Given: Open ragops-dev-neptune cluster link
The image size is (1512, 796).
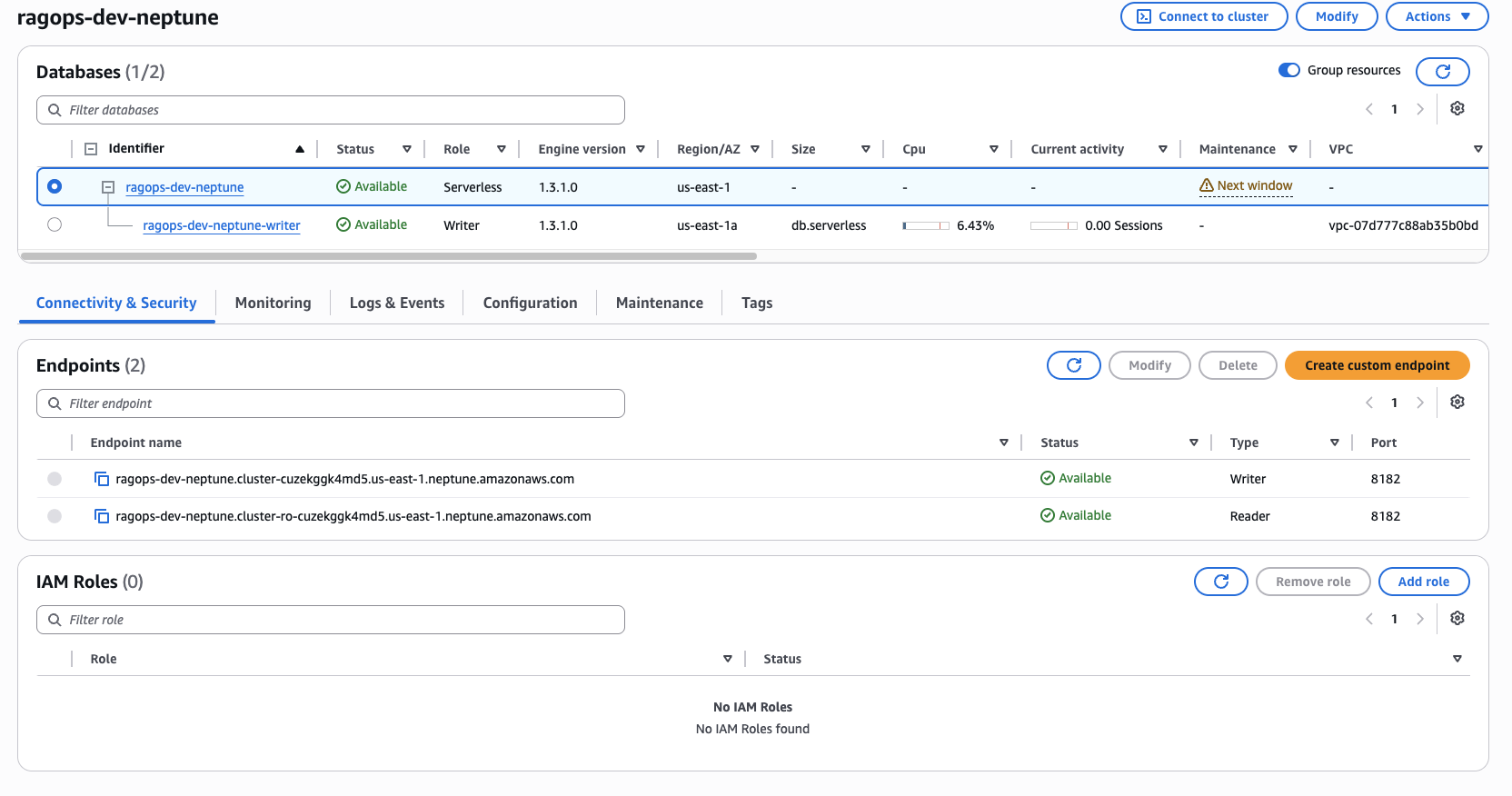Looking at the screenshot, I should click(184, 187).
